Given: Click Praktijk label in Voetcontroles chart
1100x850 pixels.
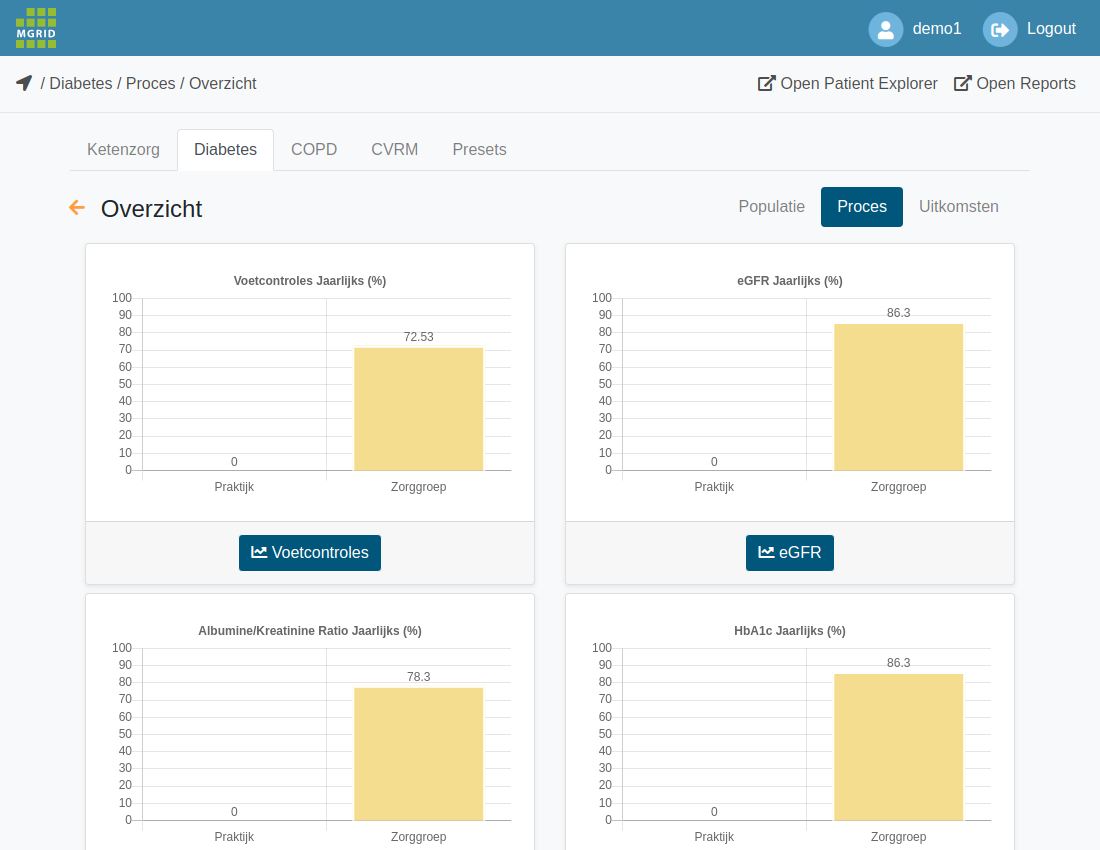Looking at the screenshot, I should coord(234,487).
